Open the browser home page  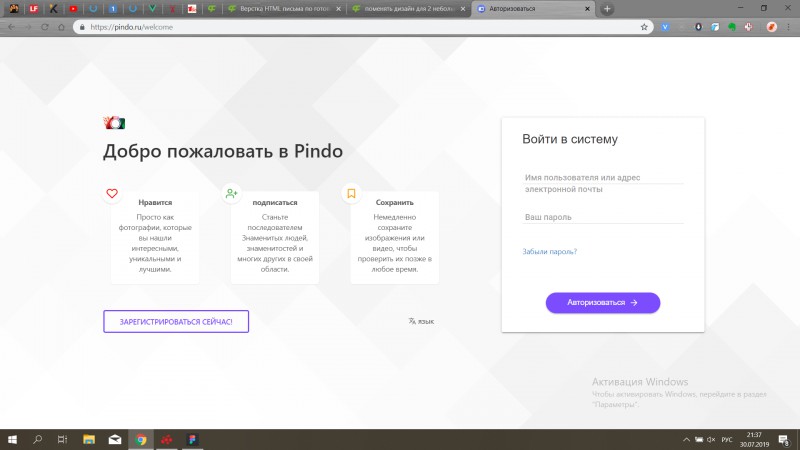[61, 27]
